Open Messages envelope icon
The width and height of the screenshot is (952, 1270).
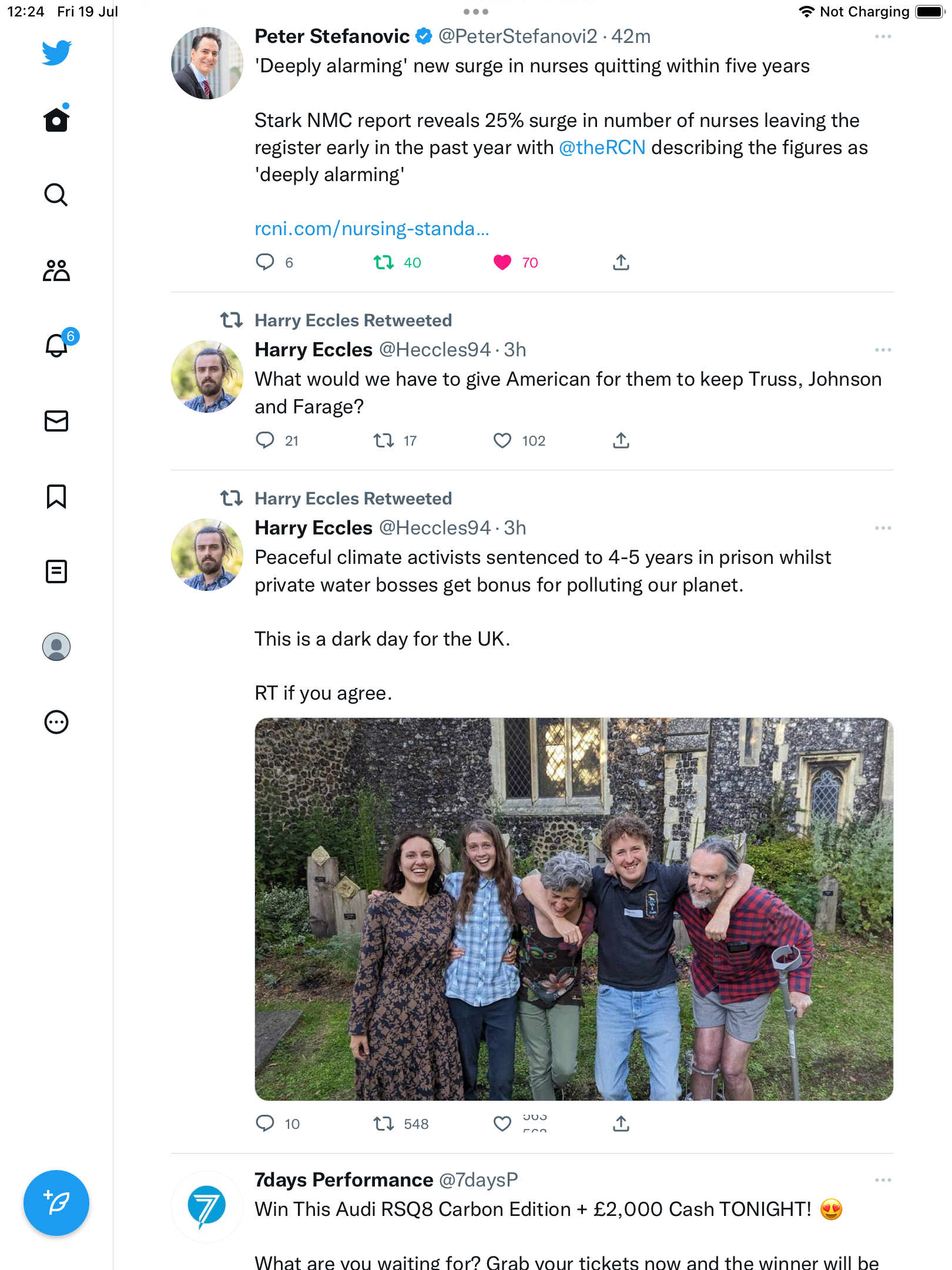coord(56,421)
